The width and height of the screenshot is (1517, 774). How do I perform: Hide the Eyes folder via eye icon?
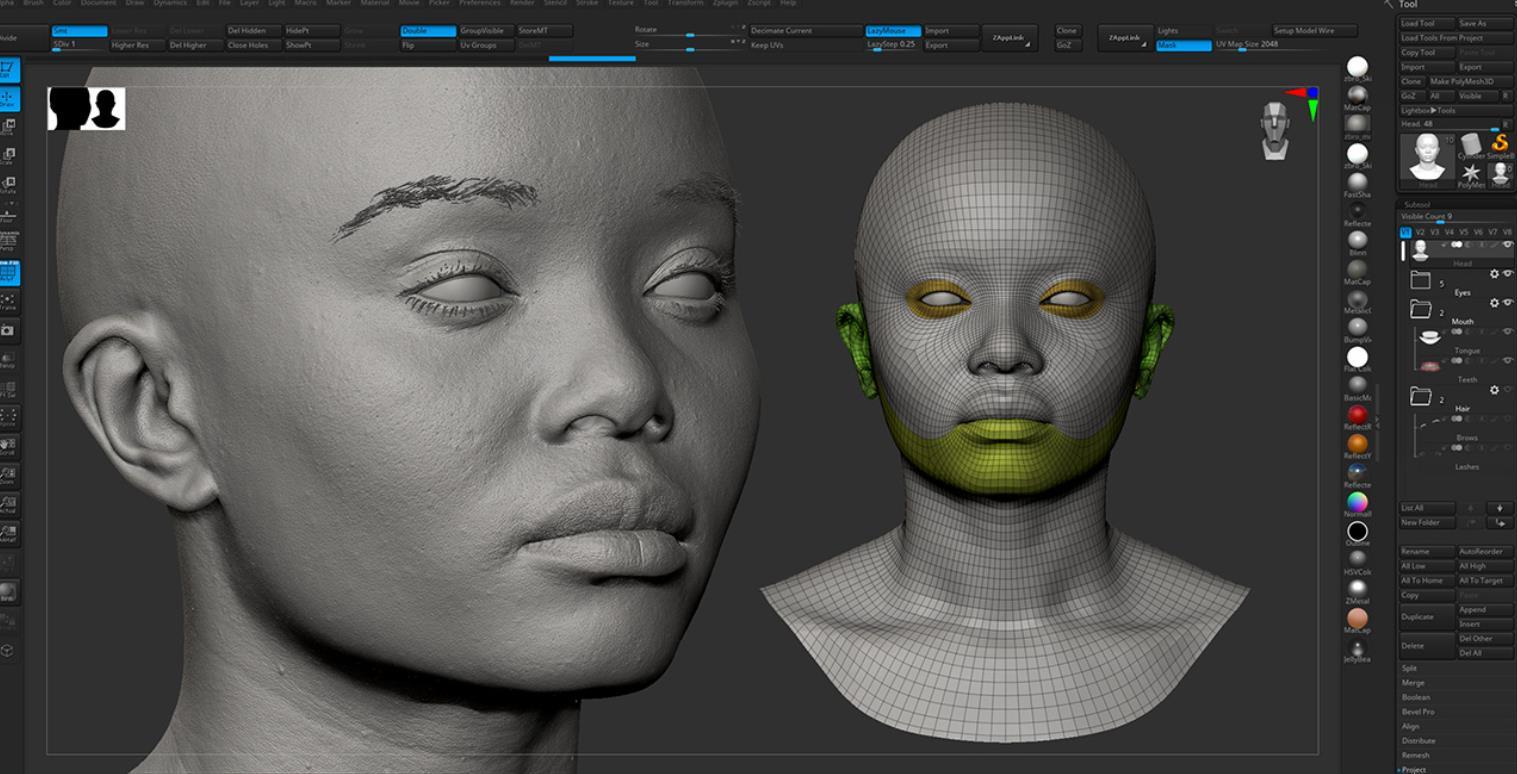[1508, 274]
